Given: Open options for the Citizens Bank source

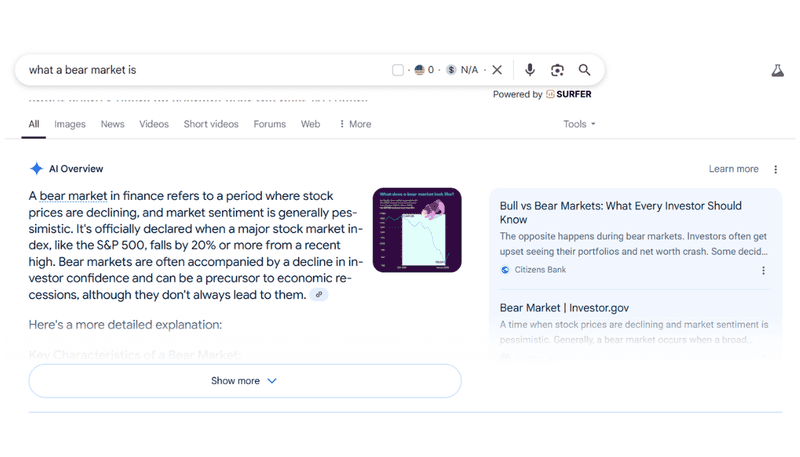Looking at the screenshot, I should coord(763,270).
